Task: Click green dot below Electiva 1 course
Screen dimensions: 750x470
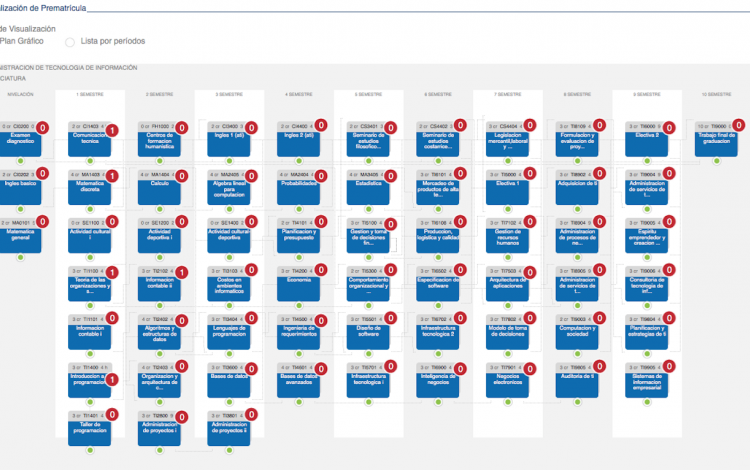Action: pos(507,209)
